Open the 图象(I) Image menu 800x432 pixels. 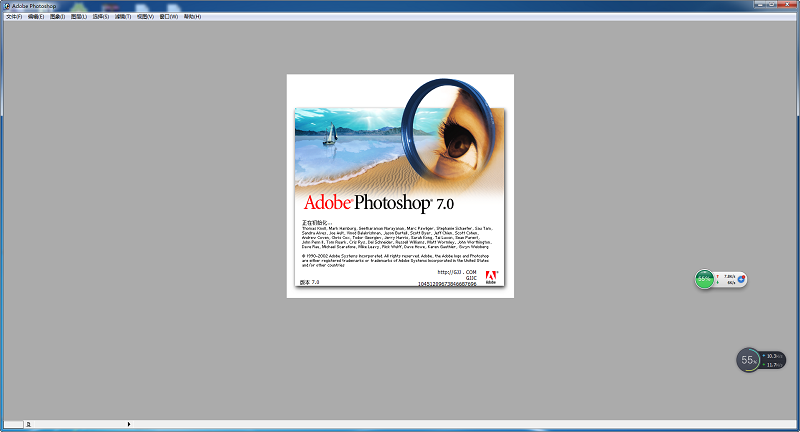[x=58, y=17]
